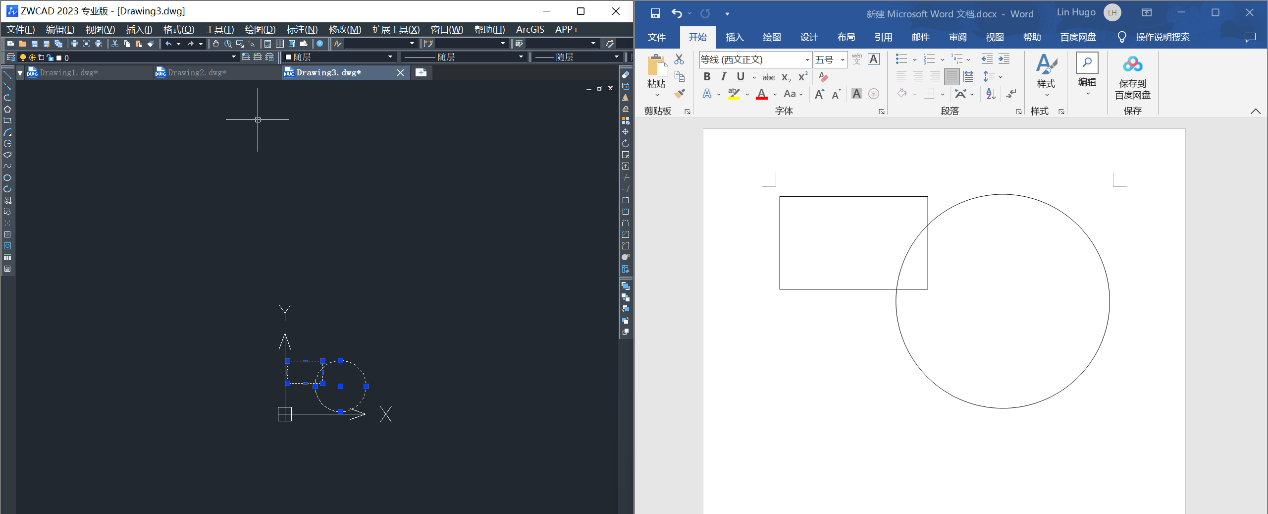
Task: Click the Word save icon in quick access
Action: pyautogui.click(x=655, y=13)
